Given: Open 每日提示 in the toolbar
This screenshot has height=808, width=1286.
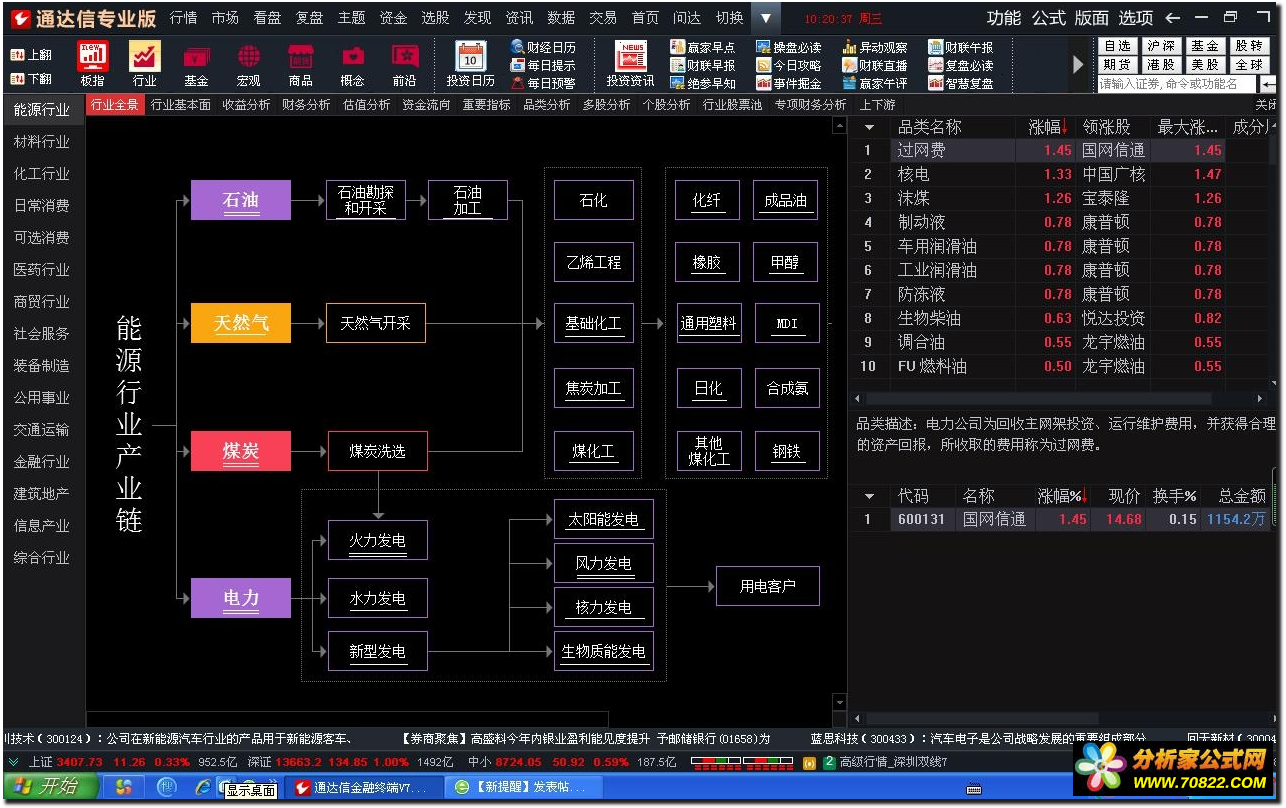Looking at the screenshot, I should pyautogui.click(x=544, y=65).
